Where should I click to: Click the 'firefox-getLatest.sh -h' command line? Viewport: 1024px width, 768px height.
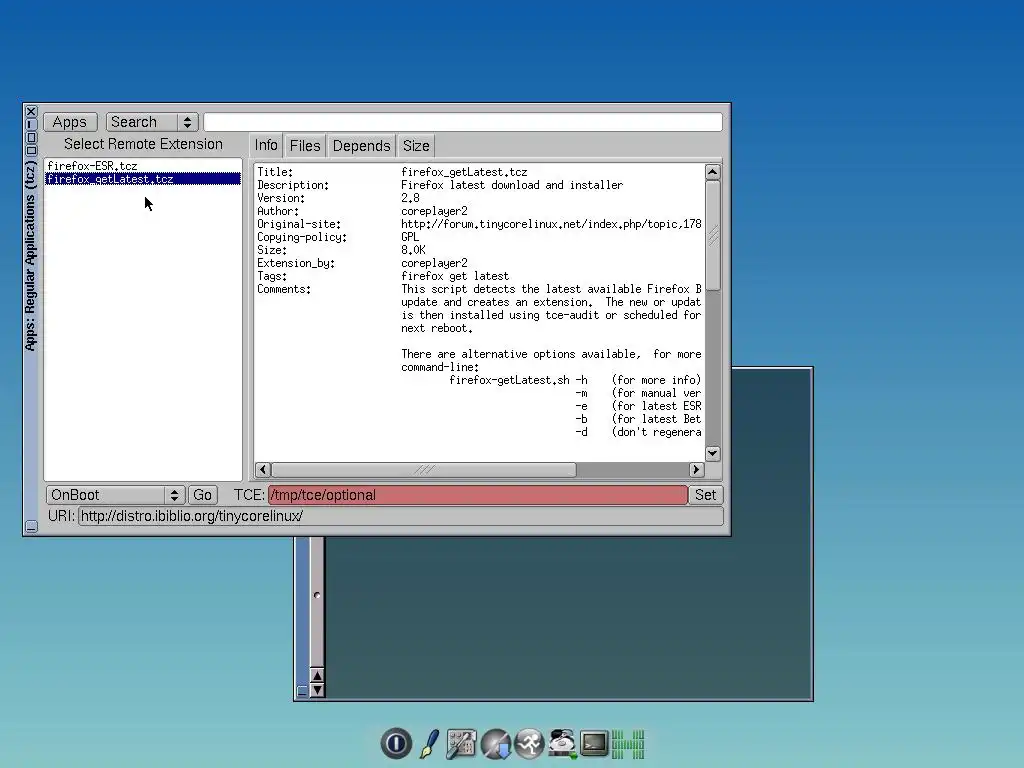click(519, 380)
